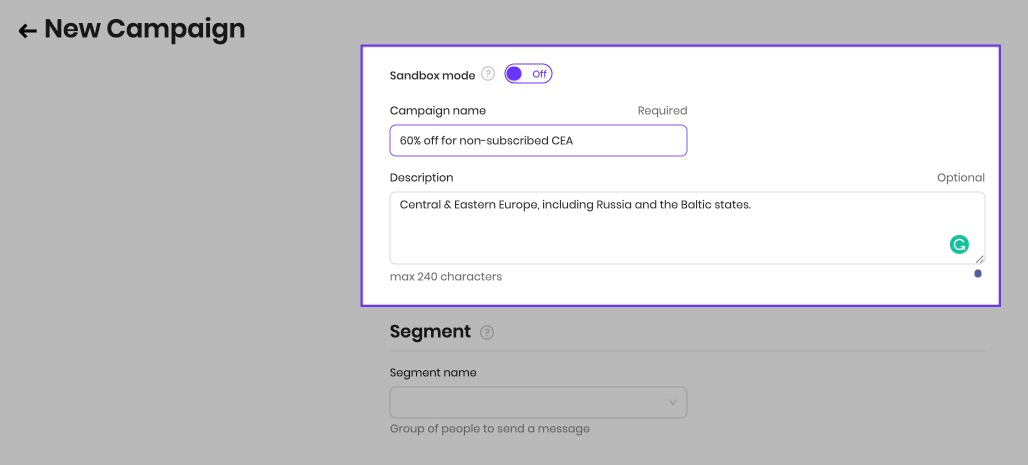Click the 'max 240 characters' hint text
Image resolution: width=1028 pixels, height=465 pixels.
[446, 277]
